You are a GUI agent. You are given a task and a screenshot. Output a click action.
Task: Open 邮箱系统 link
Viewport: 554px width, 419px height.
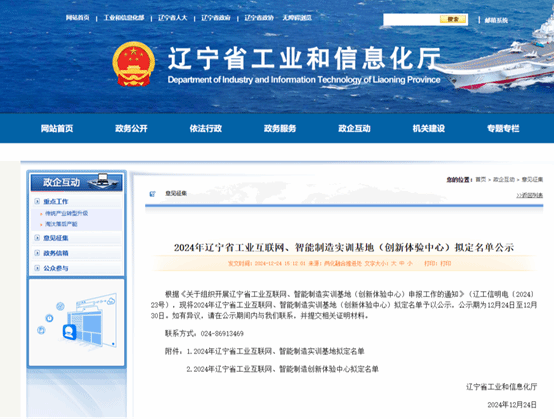coord(496,20)
